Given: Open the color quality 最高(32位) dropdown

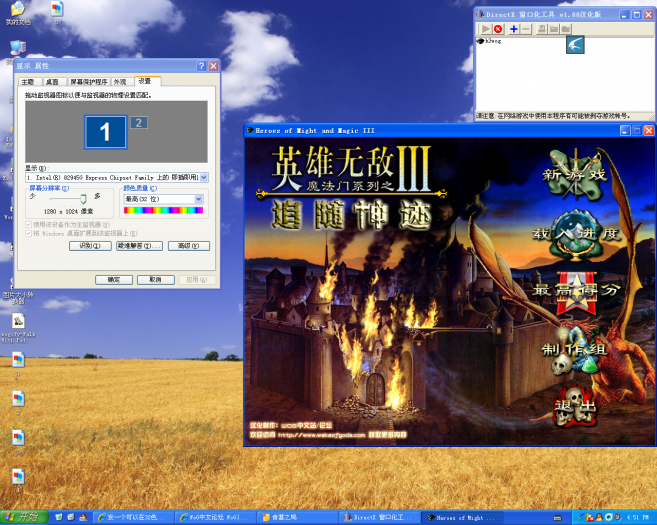Looking at the screenshot, I should (163, 199).
